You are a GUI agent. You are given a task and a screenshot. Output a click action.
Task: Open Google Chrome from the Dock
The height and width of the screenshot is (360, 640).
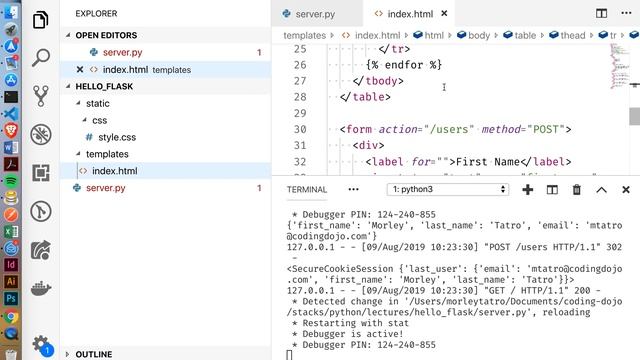[11, 316]
